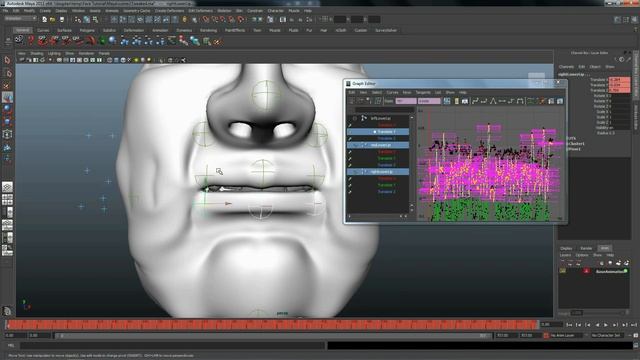Toggle snap to curves

[214, 19]
